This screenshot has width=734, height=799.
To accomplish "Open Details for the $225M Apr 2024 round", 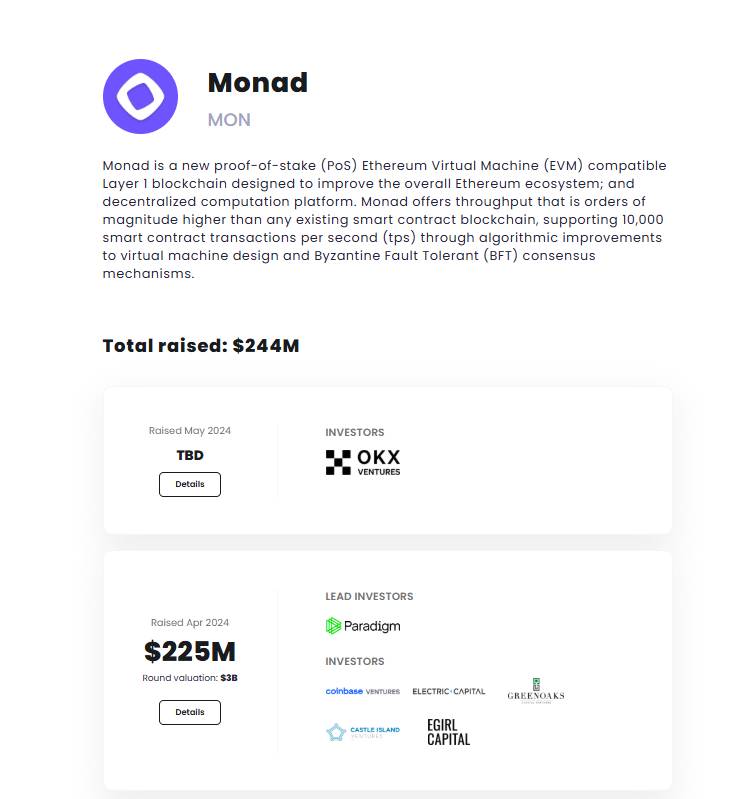I will click(190, 713).
